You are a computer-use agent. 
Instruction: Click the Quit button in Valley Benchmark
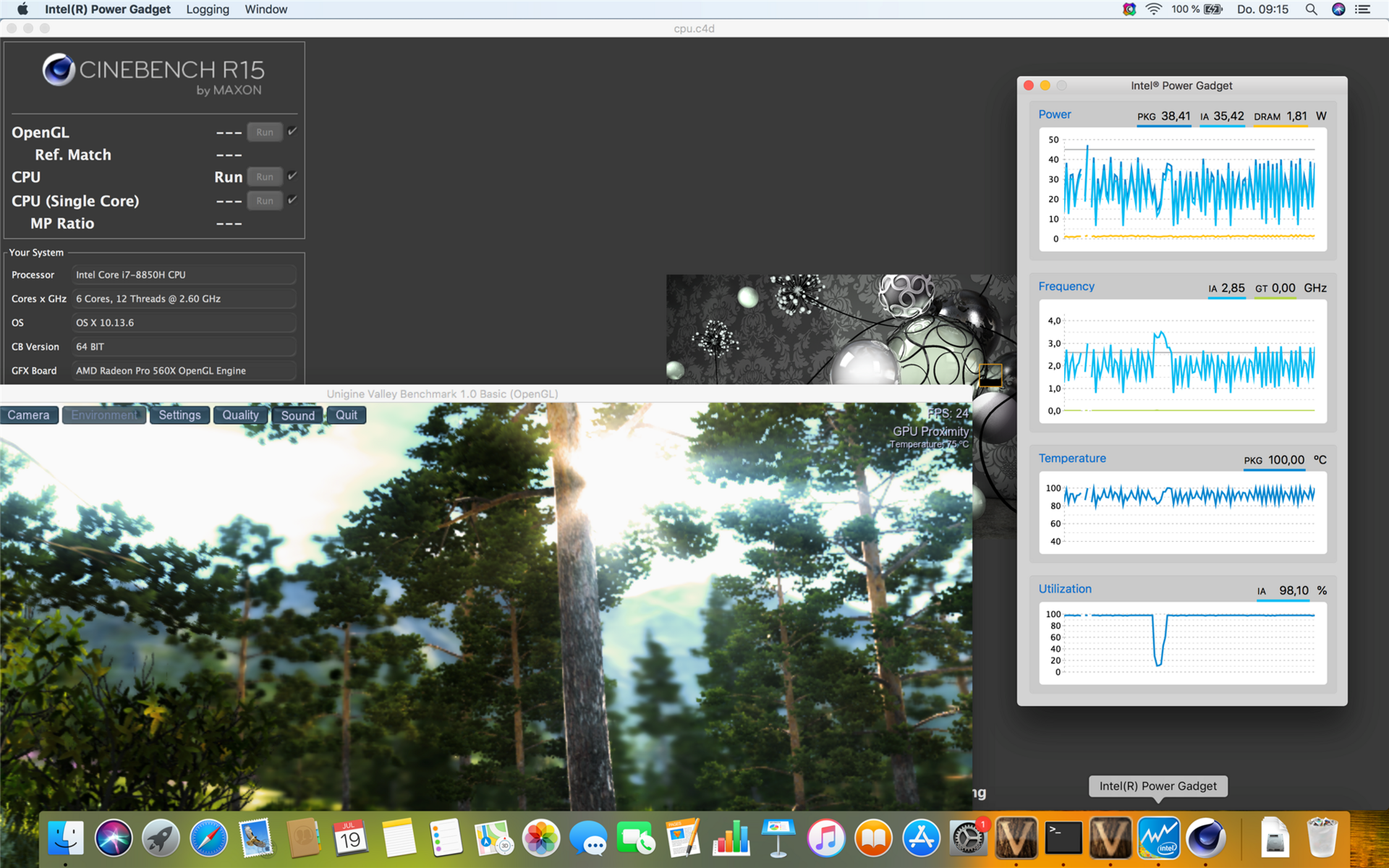point(346,415)
